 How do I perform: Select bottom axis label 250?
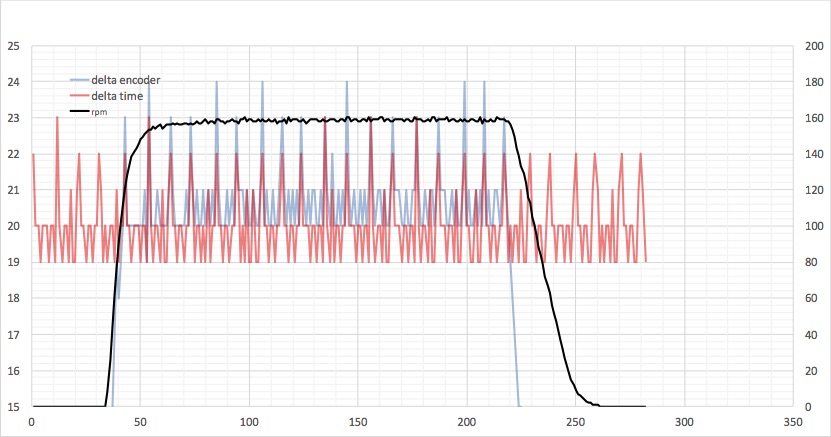576,422
